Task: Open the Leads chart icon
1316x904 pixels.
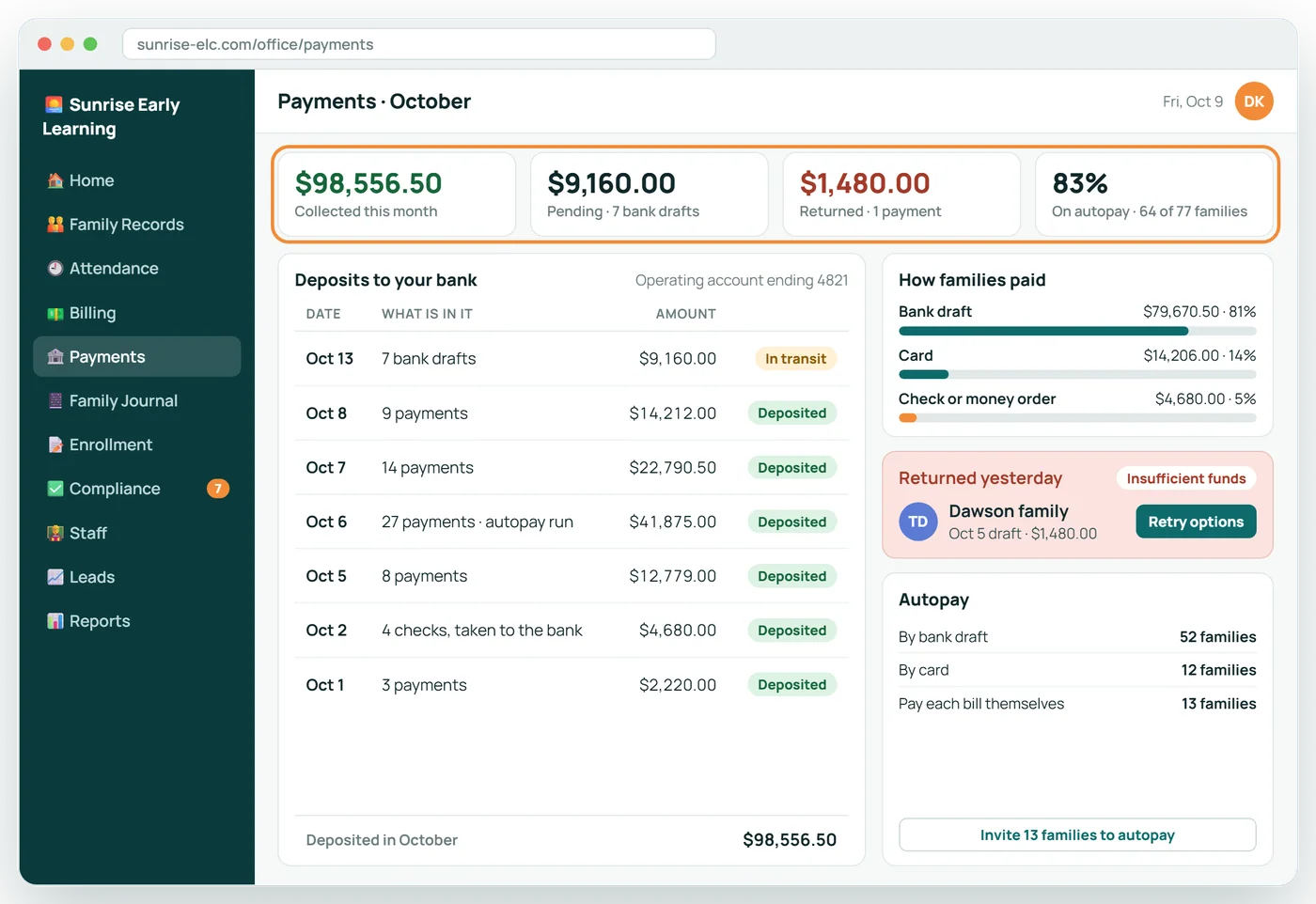Action: (x=55, y=577)
